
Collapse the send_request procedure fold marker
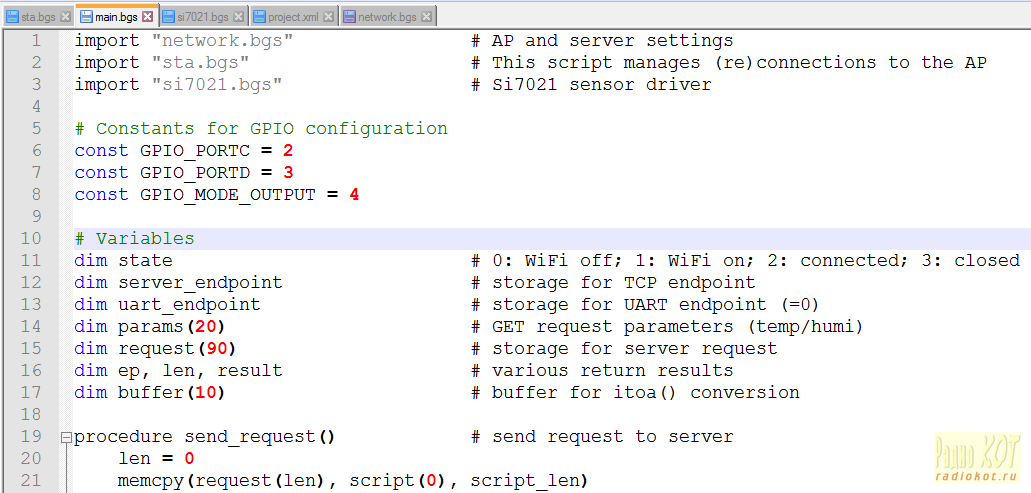pos(66,437)
